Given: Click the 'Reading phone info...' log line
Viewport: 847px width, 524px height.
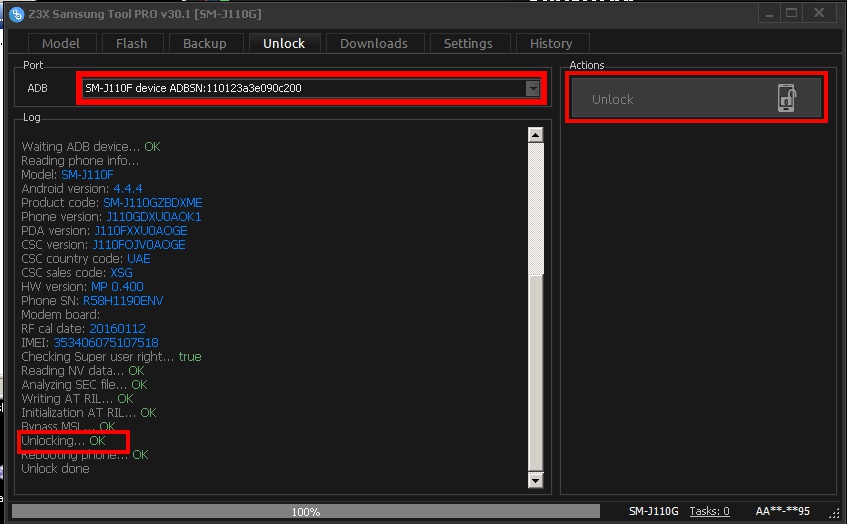Looking at the screenshot, I should [80, 160].
